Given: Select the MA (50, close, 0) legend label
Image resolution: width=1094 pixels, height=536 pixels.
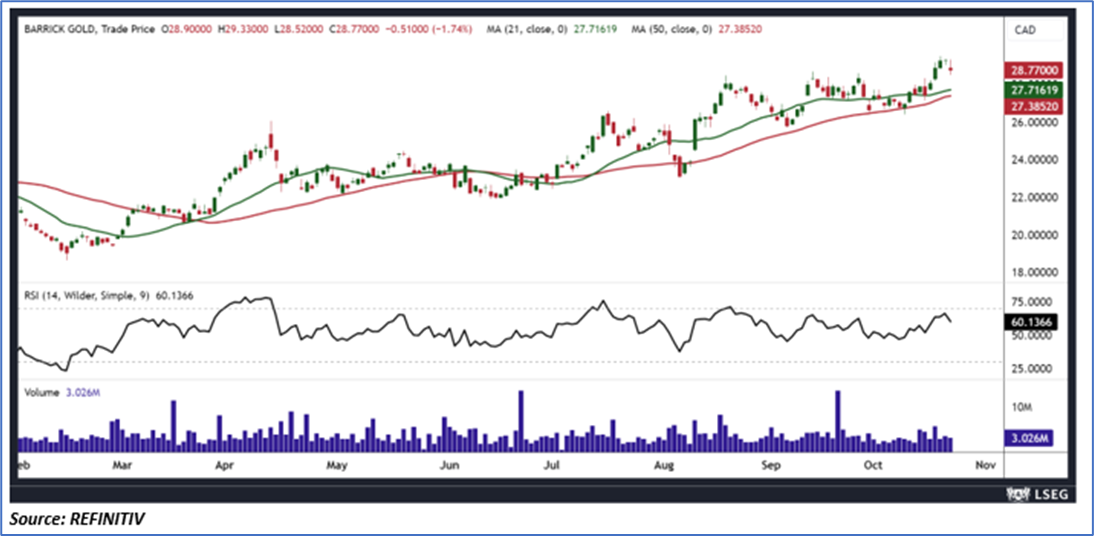Looking at the screenshot, I should coord(670,31).
